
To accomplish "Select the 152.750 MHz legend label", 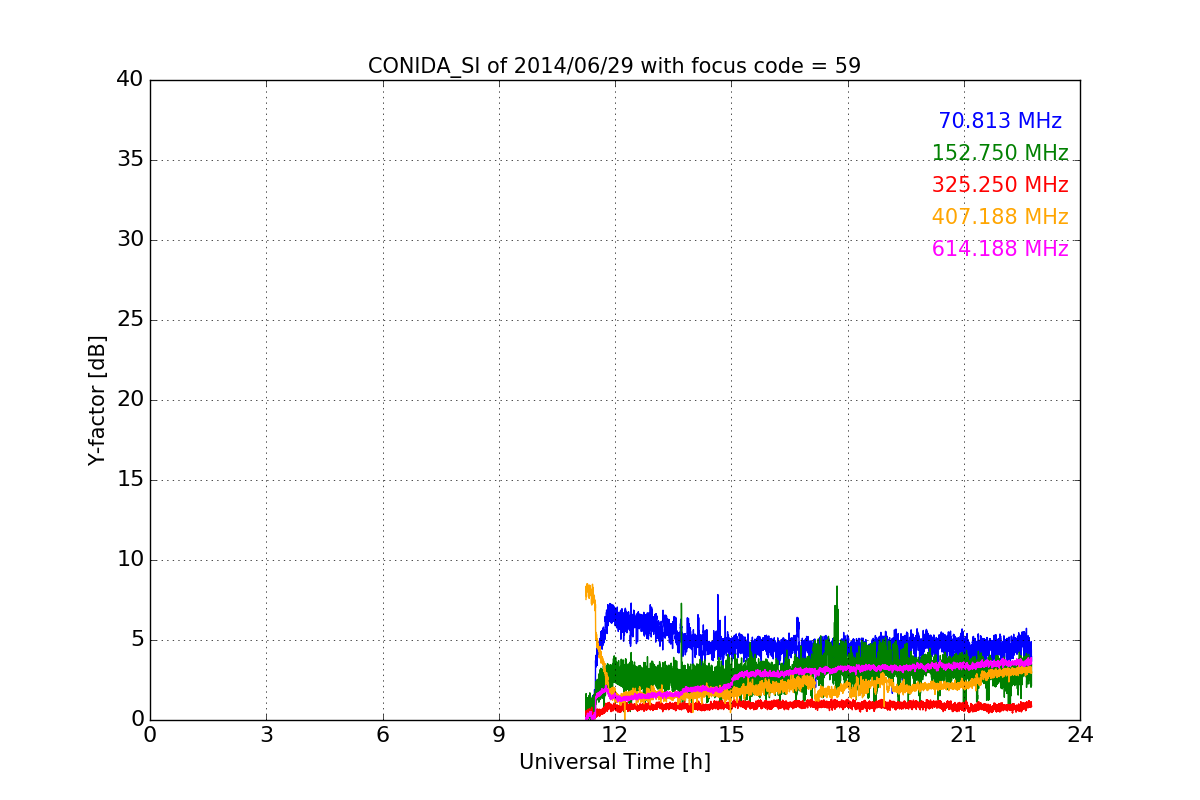I will (1000, 153).
